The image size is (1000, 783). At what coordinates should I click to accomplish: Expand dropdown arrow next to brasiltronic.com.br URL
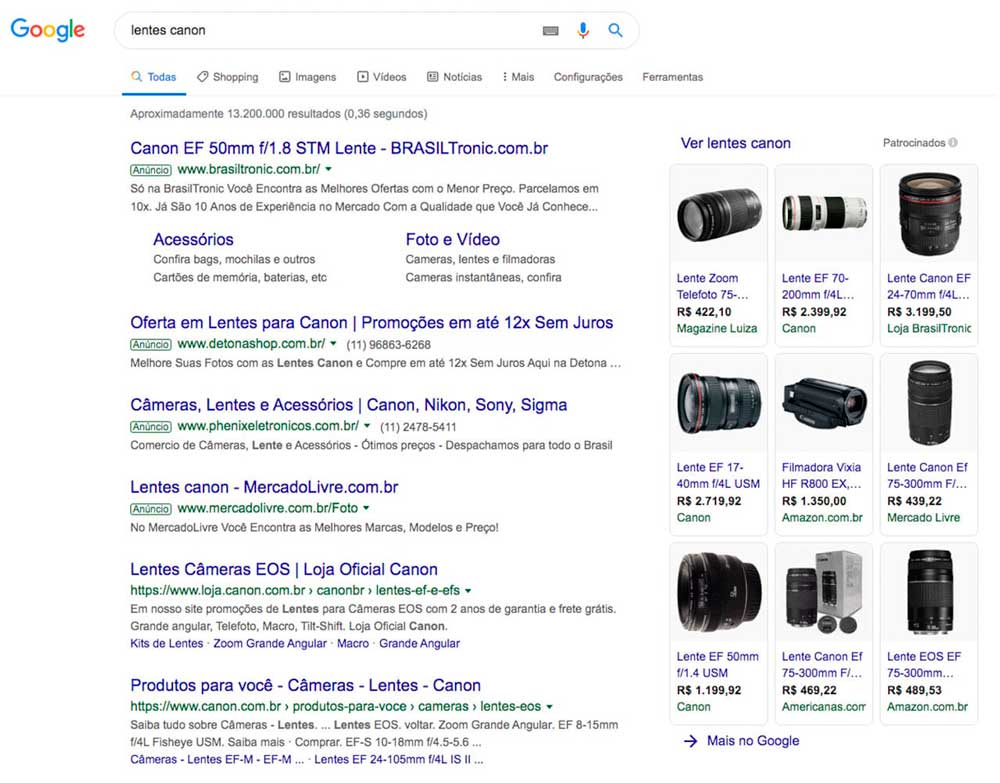click(328, 170)
